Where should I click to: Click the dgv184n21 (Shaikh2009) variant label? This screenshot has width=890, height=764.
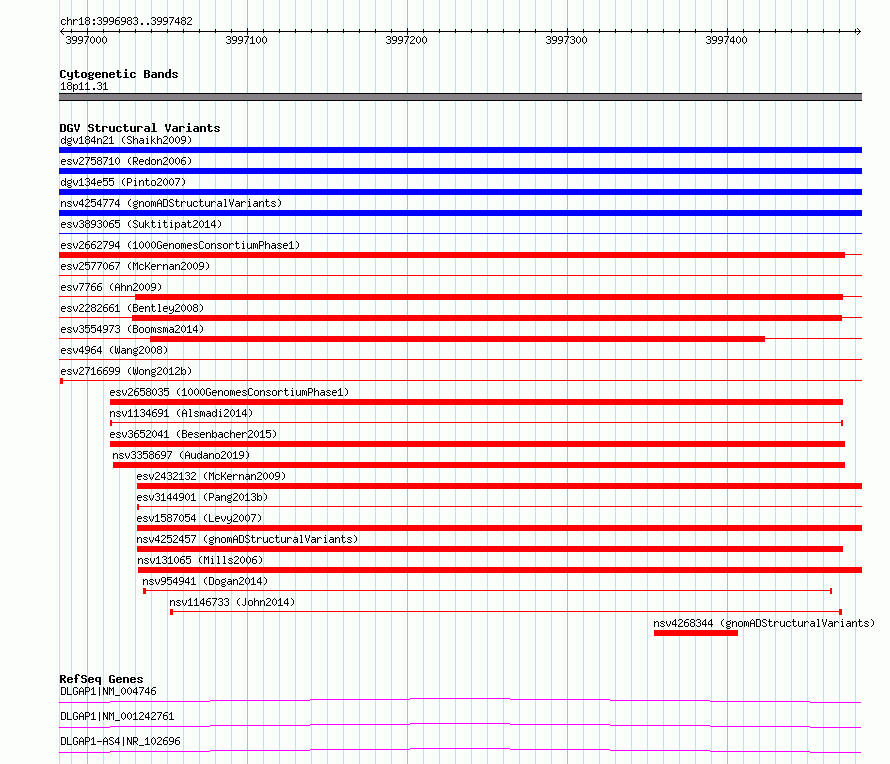126,140
